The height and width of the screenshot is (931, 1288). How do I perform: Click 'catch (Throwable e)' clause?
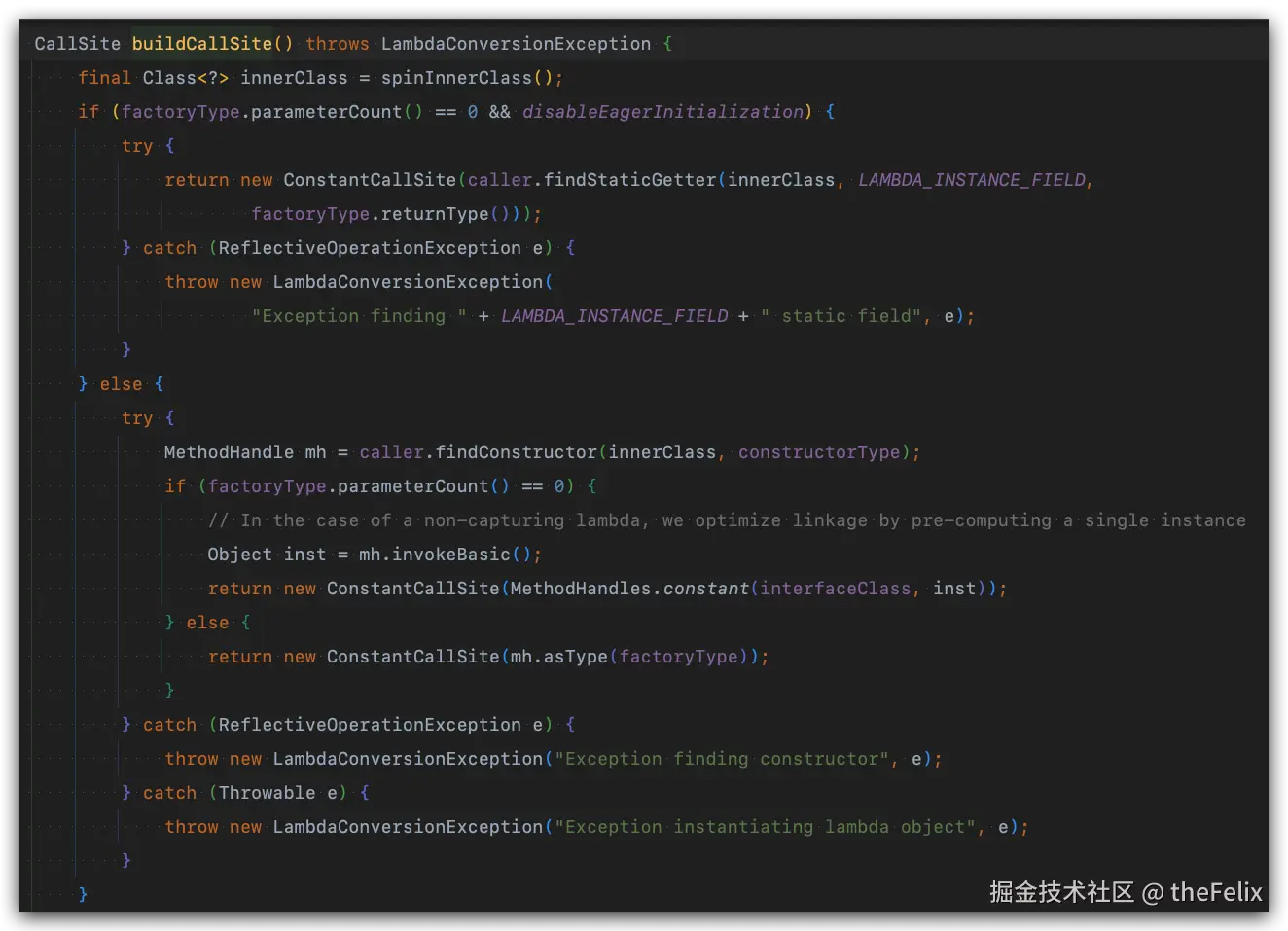point(245,793)
